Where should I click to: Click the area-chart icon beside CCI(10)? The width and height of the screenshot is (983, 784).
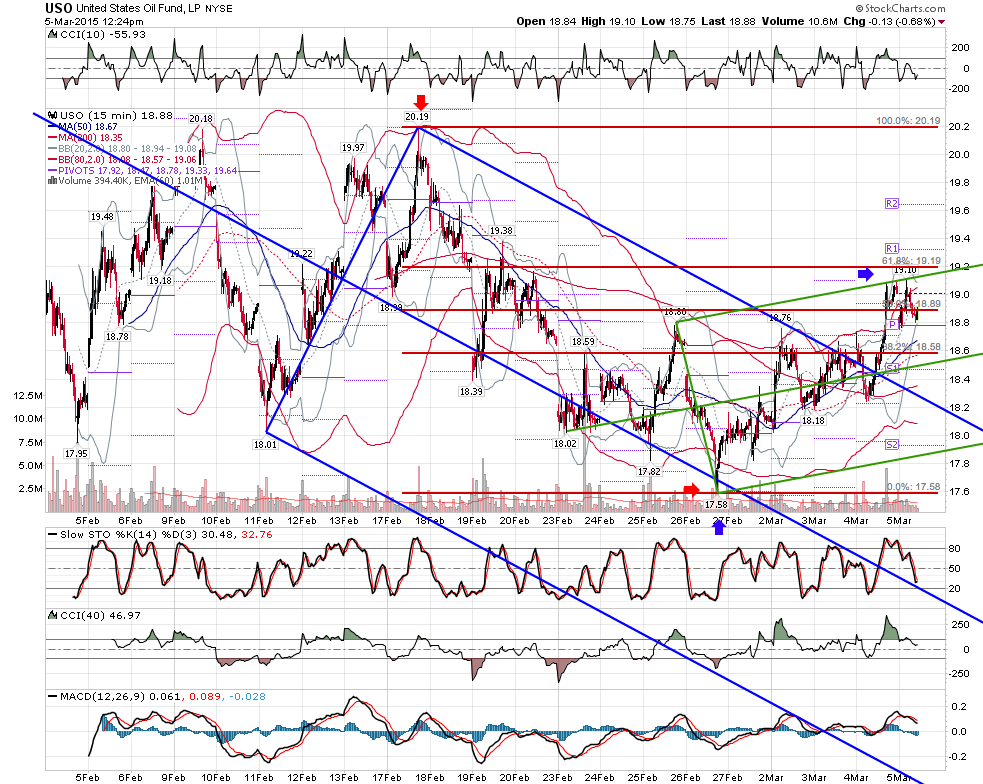(53, 35)
